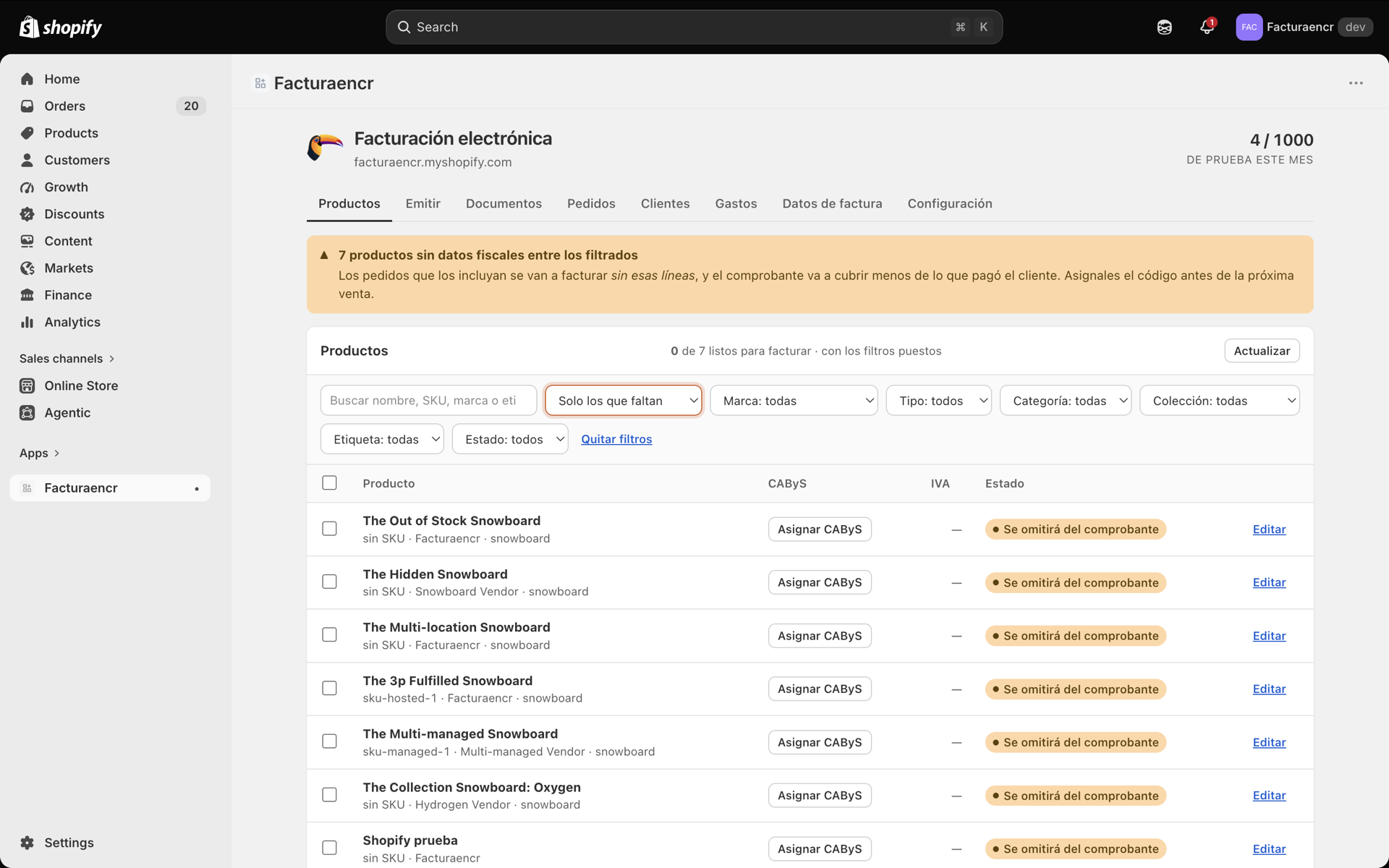Click the Shopify logo
This screenshot has width=1389, height=868.
[61, 27]
